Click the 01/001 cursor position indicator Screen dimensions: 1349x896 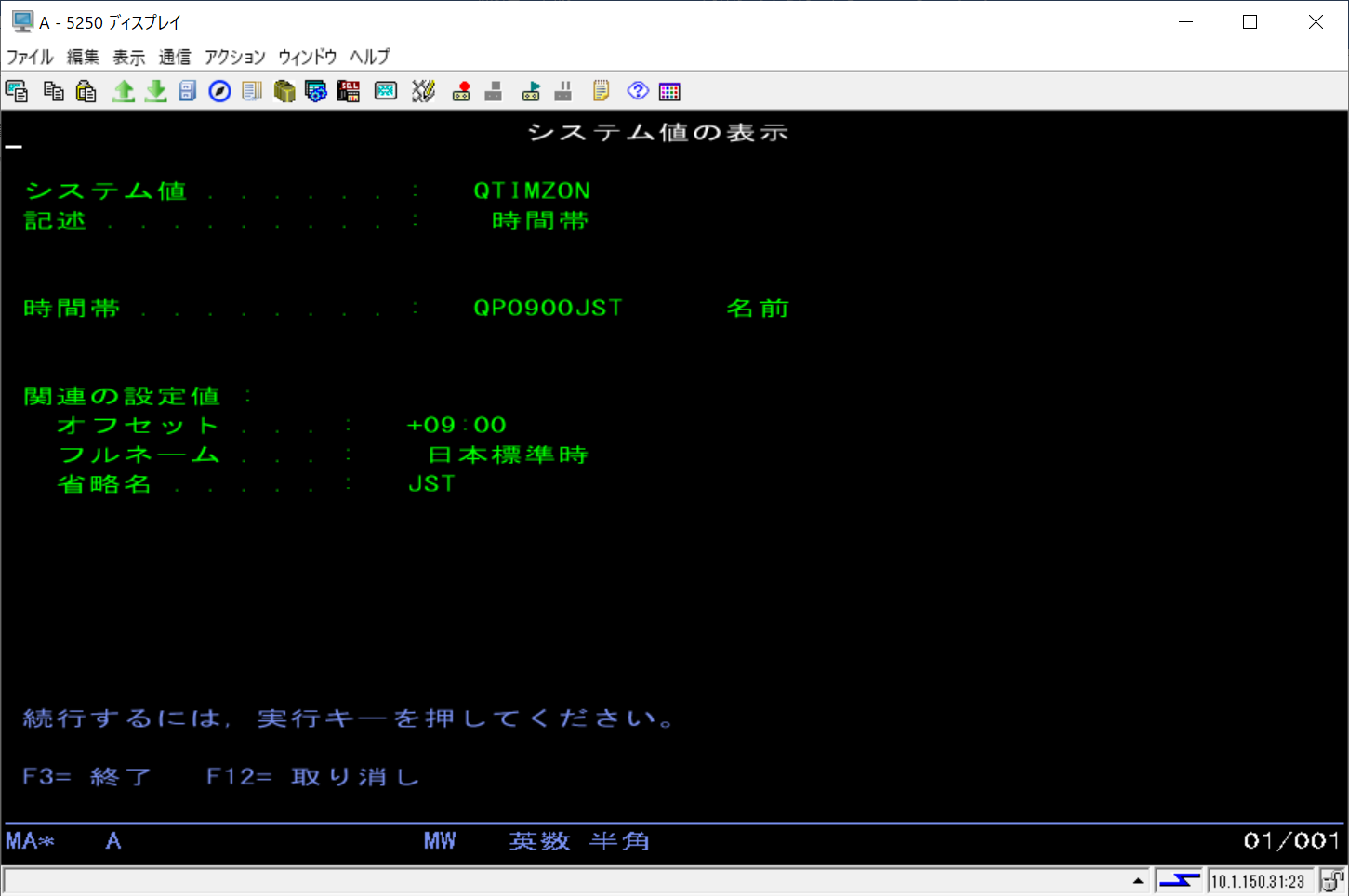(1291, 841)
